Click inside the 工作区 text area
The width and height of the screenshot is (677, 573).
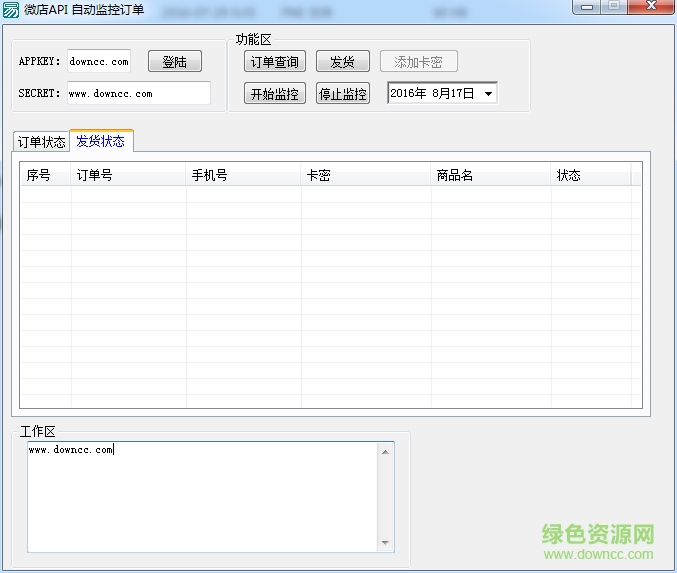point(202,497)
